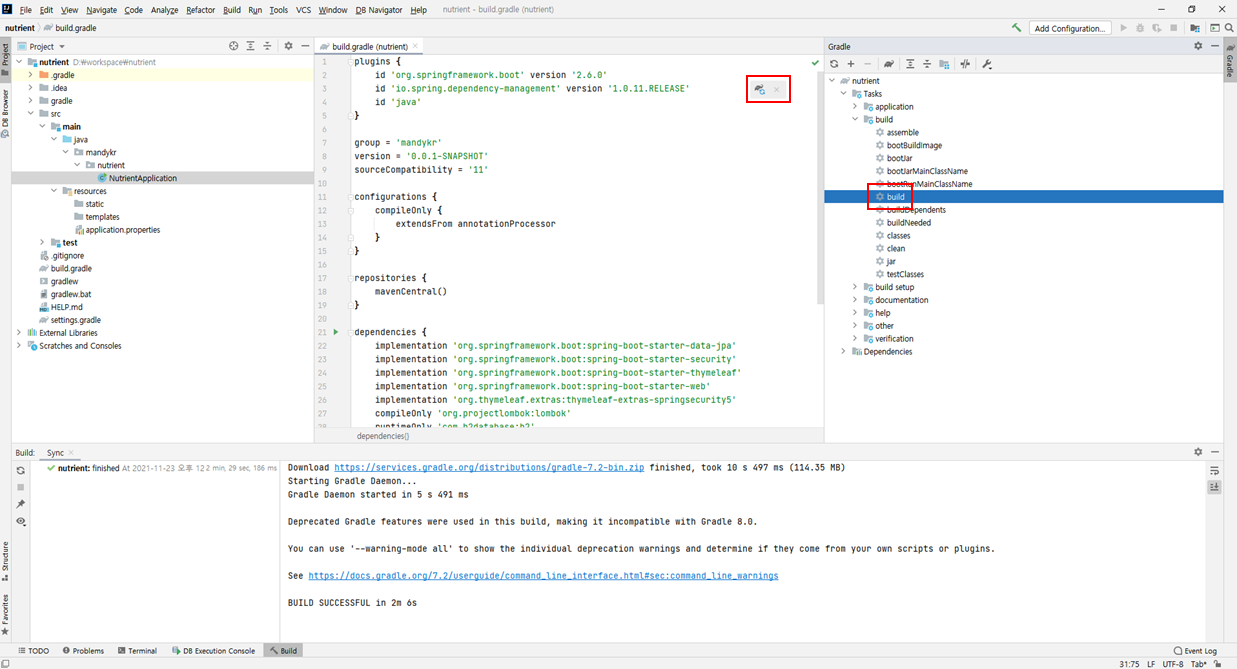The image size is (1237, 669).
Task: Open Gradle panel gear options
Action: [x=1198, y=46]
